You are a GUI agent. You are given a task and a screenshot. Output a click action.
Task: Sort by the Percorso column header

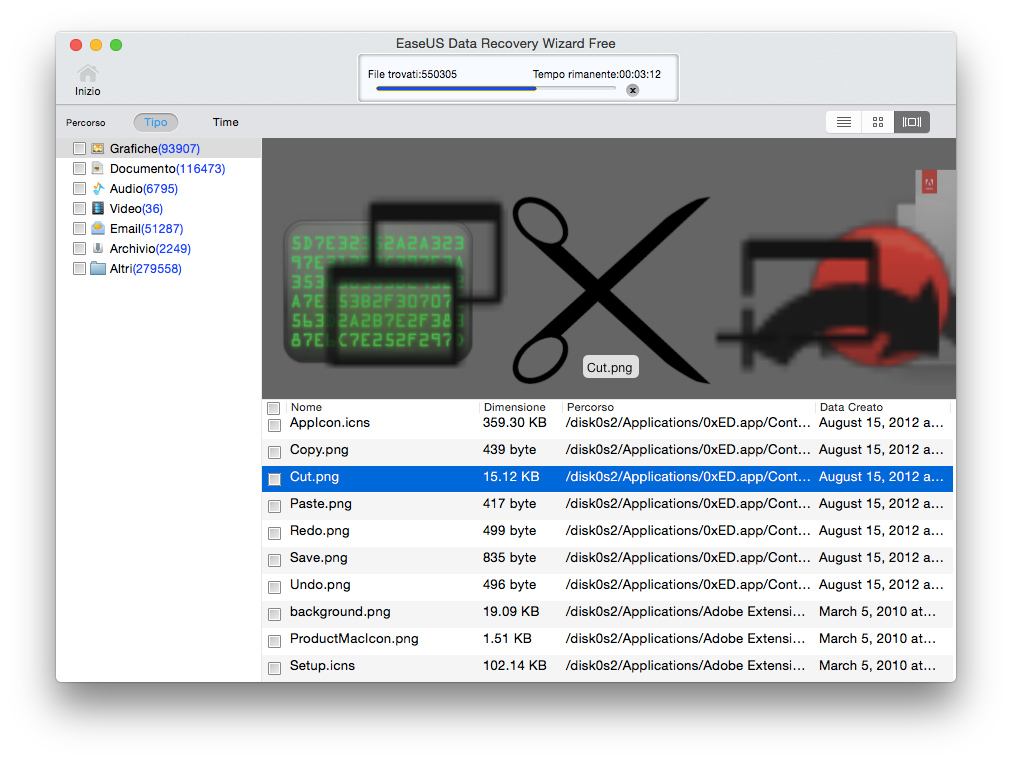pos(590,407)
